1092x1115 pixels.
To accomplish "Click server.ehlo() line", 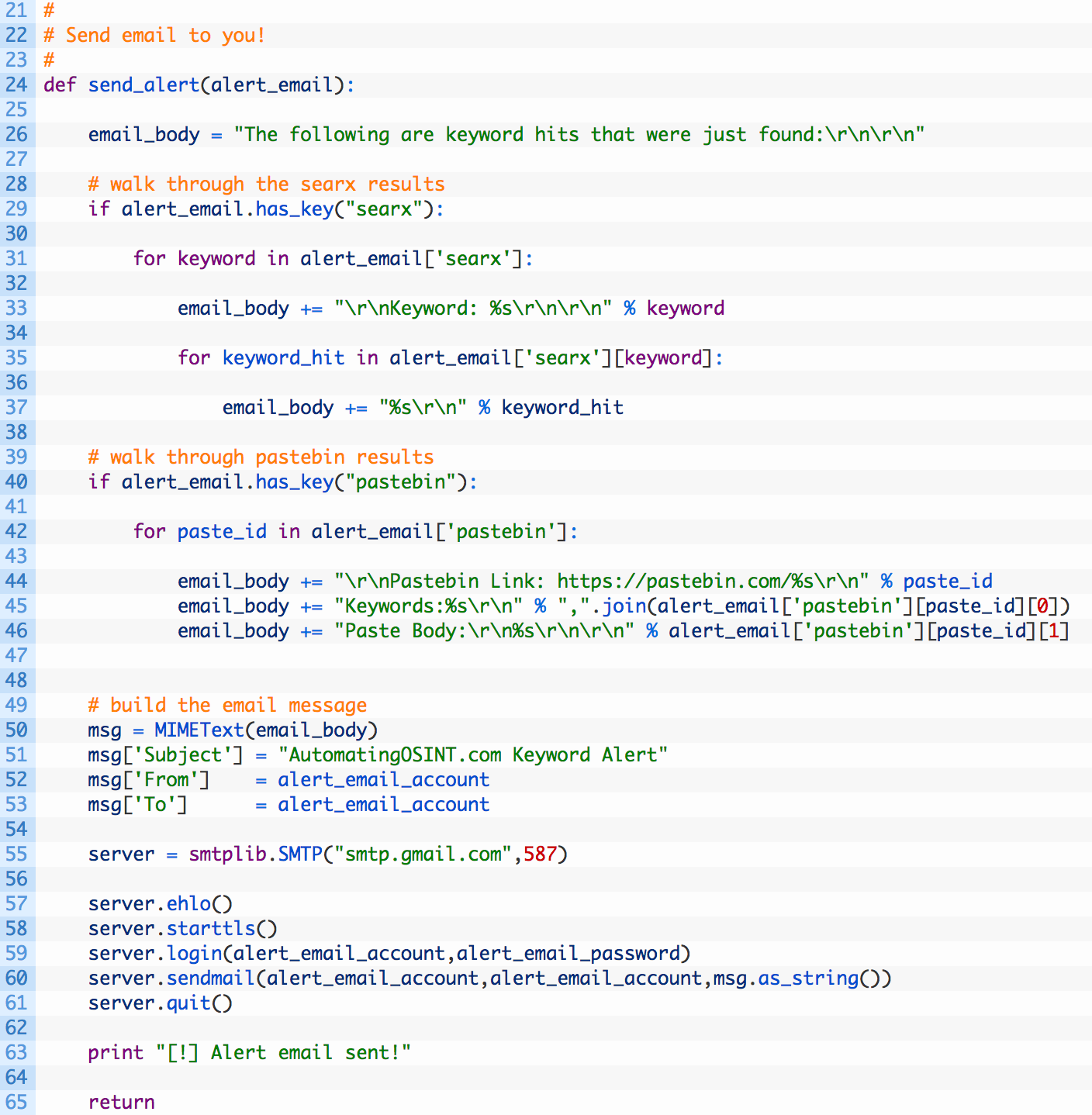I will click(x=160, y=903).
